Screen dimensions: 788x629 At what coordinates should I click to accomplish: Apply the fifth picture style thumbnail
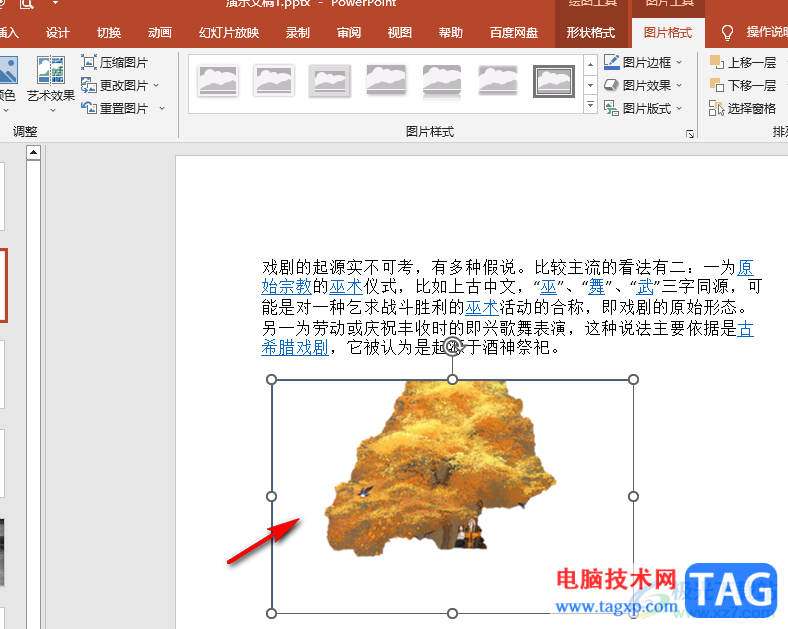(442, 80)
